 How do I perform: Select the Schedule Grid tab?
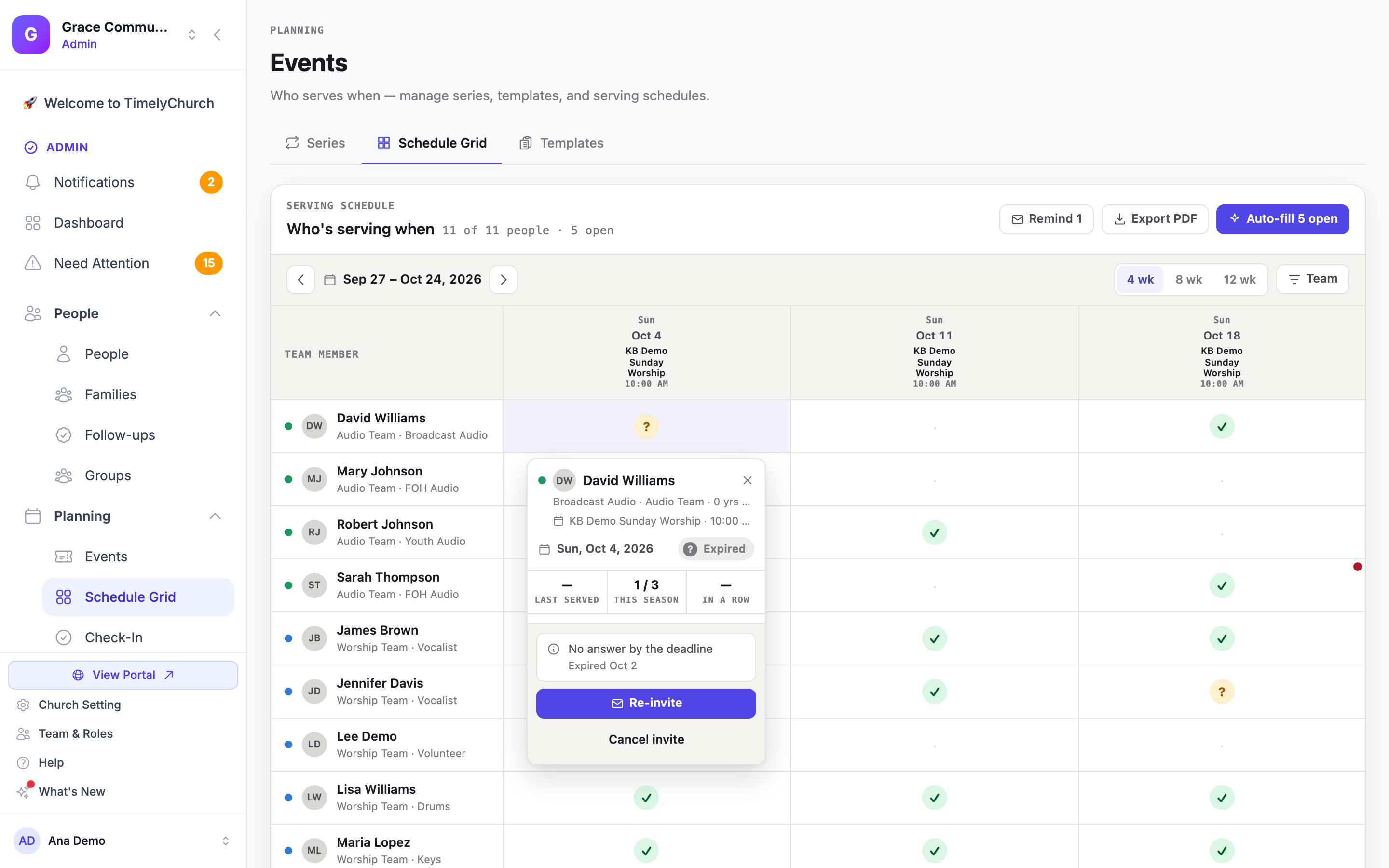[432, 143]
